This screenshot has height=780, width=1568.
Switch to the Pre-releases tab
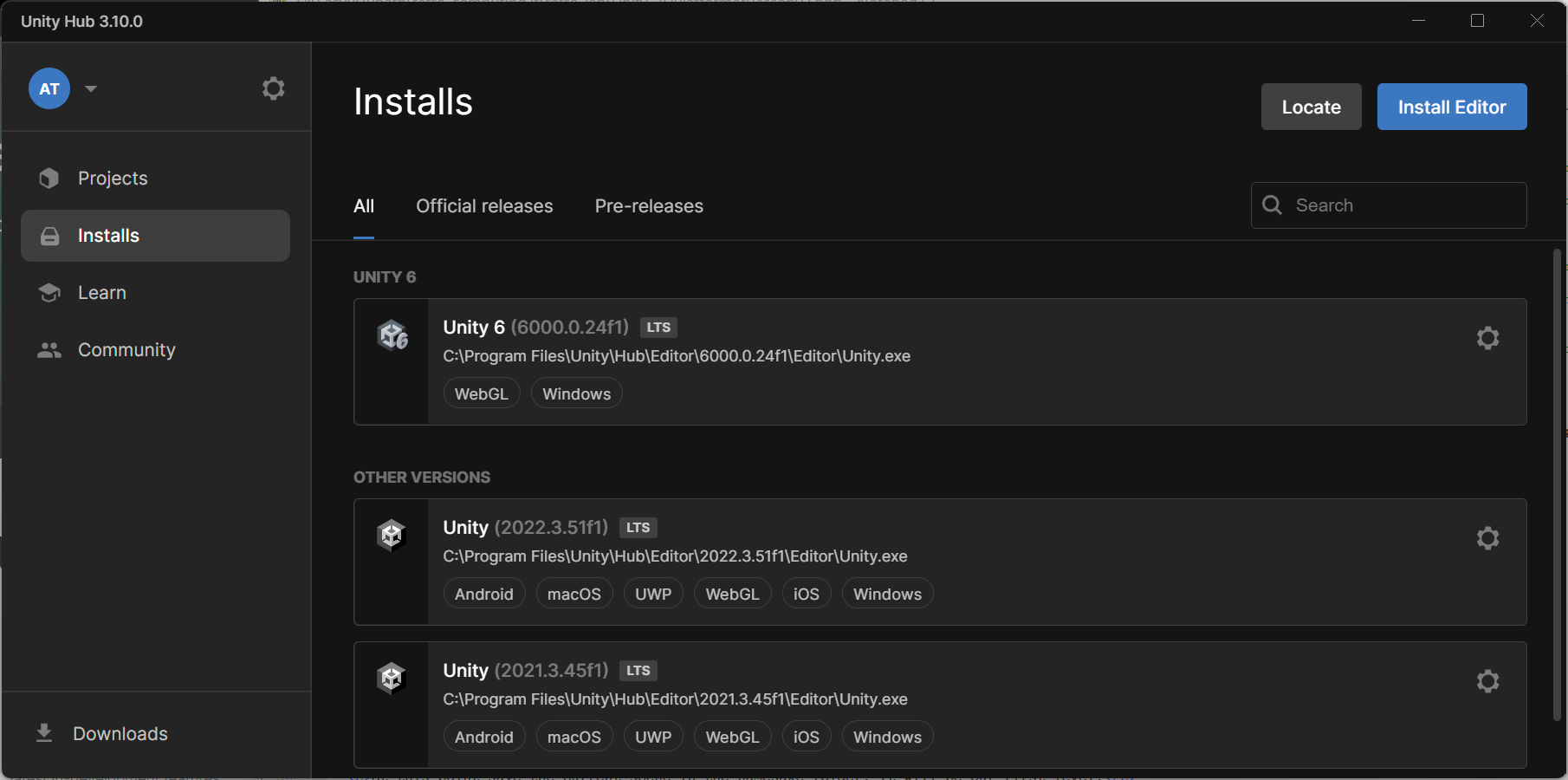pyautogui.click(x=648, y=206)
